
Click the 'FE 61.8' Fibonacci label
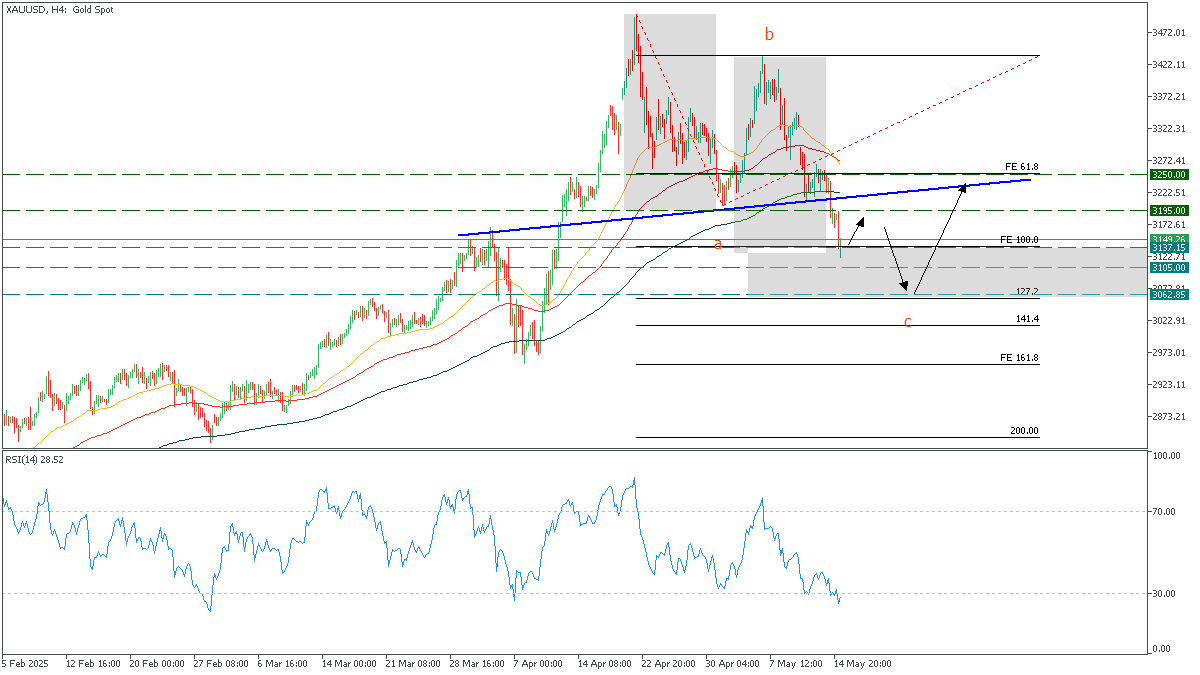point(1022,166)
